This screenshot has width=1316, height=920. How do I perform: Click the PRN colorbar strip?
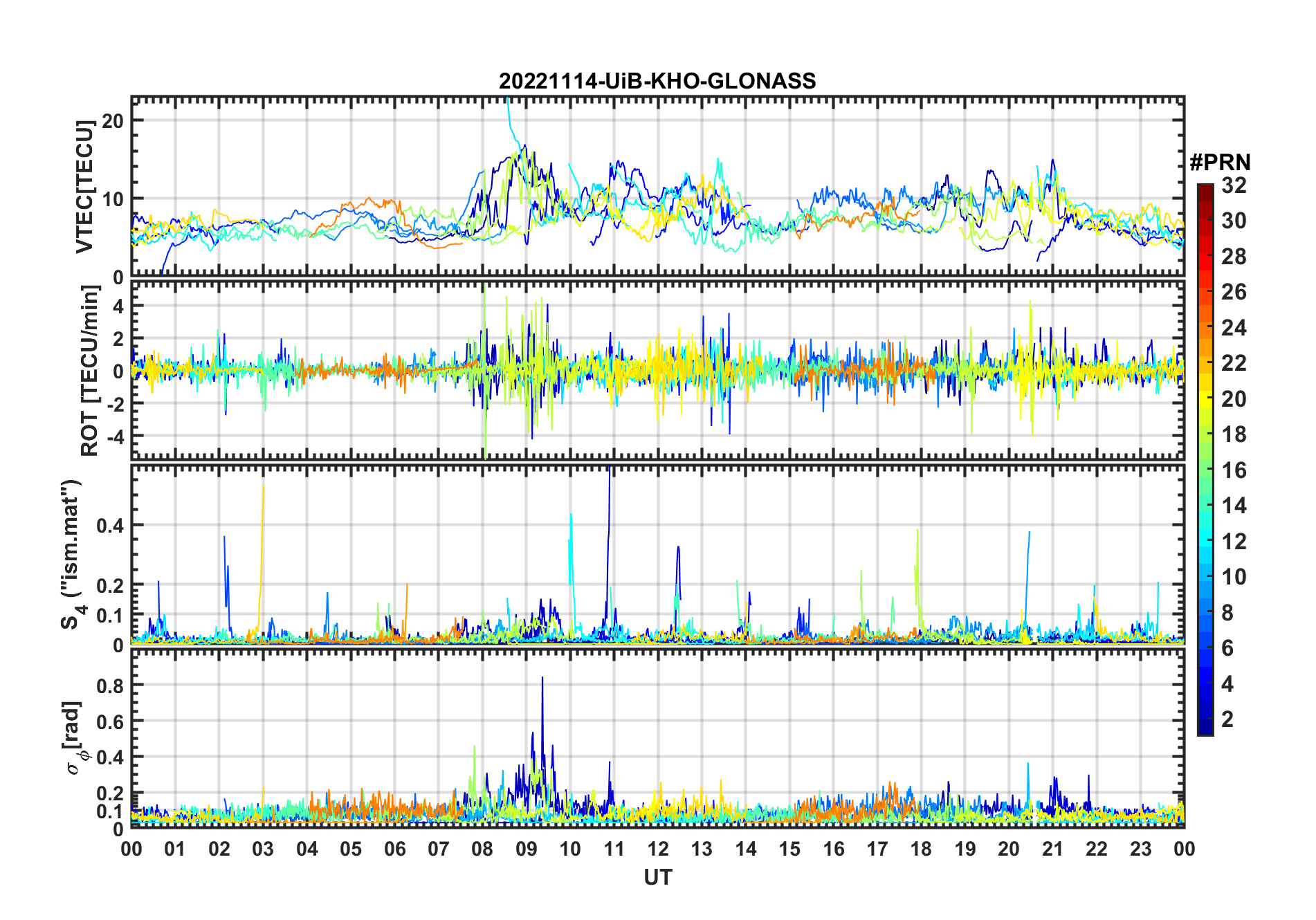click(x=1205, y=459)
